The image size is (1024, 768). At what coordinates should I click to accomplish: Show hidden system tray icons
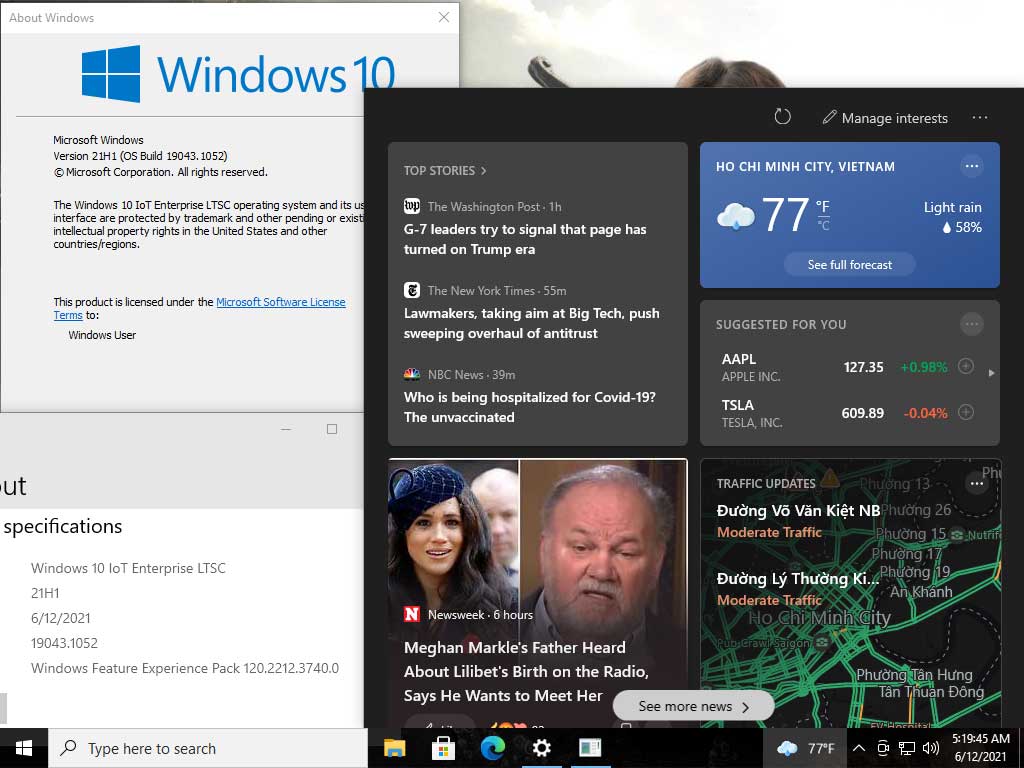click(859, 748)
